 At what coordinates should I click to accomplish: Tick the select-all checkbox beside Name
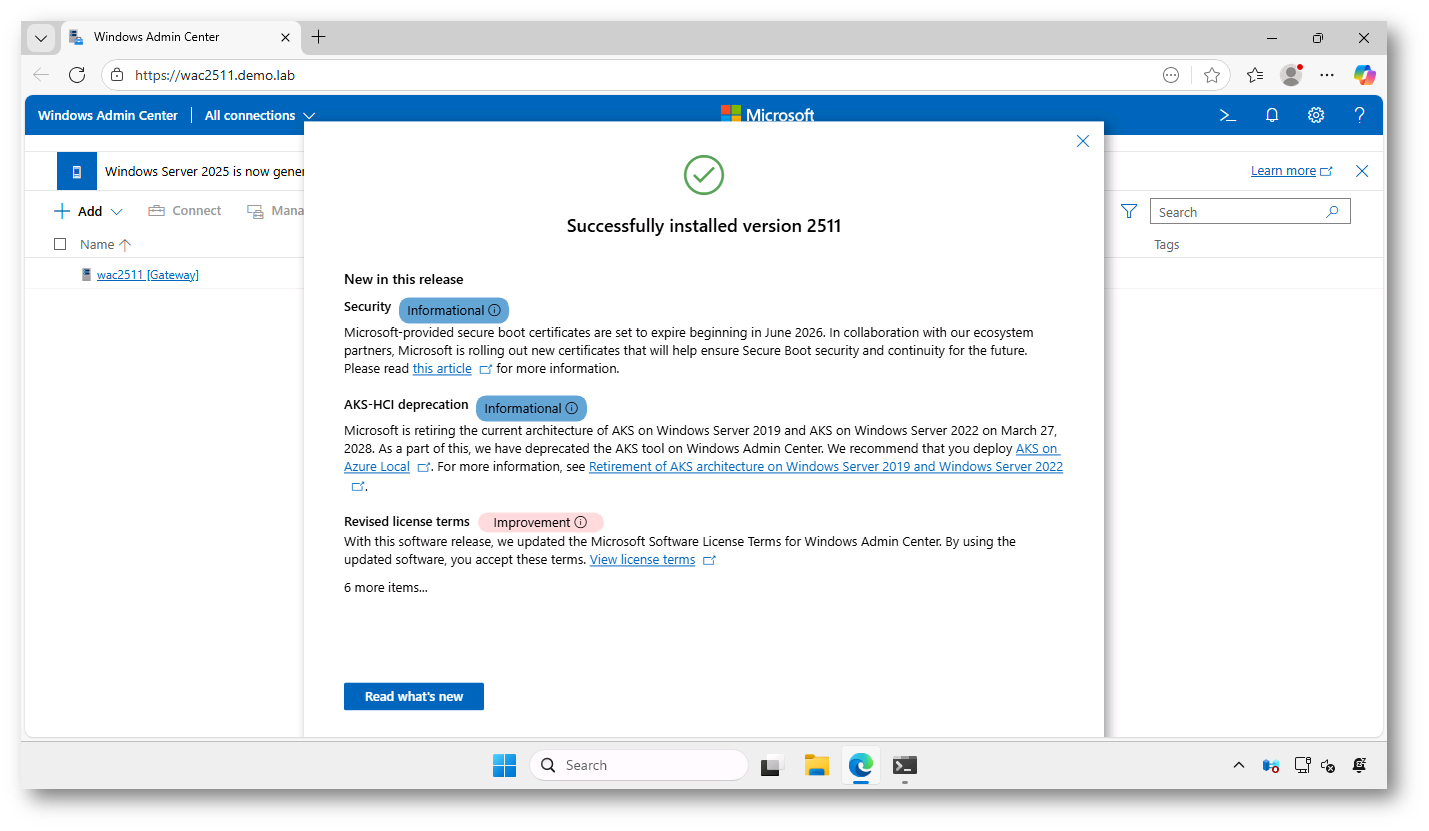click(x=60, y=244)
